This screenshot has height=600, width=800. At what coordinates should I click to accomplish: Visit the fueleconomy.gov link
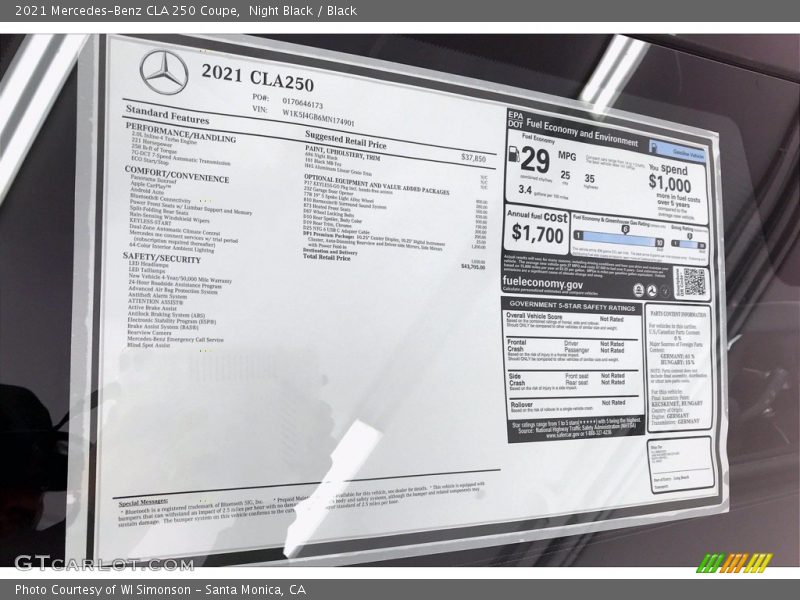pyautogui.click(x=543, y=283)
